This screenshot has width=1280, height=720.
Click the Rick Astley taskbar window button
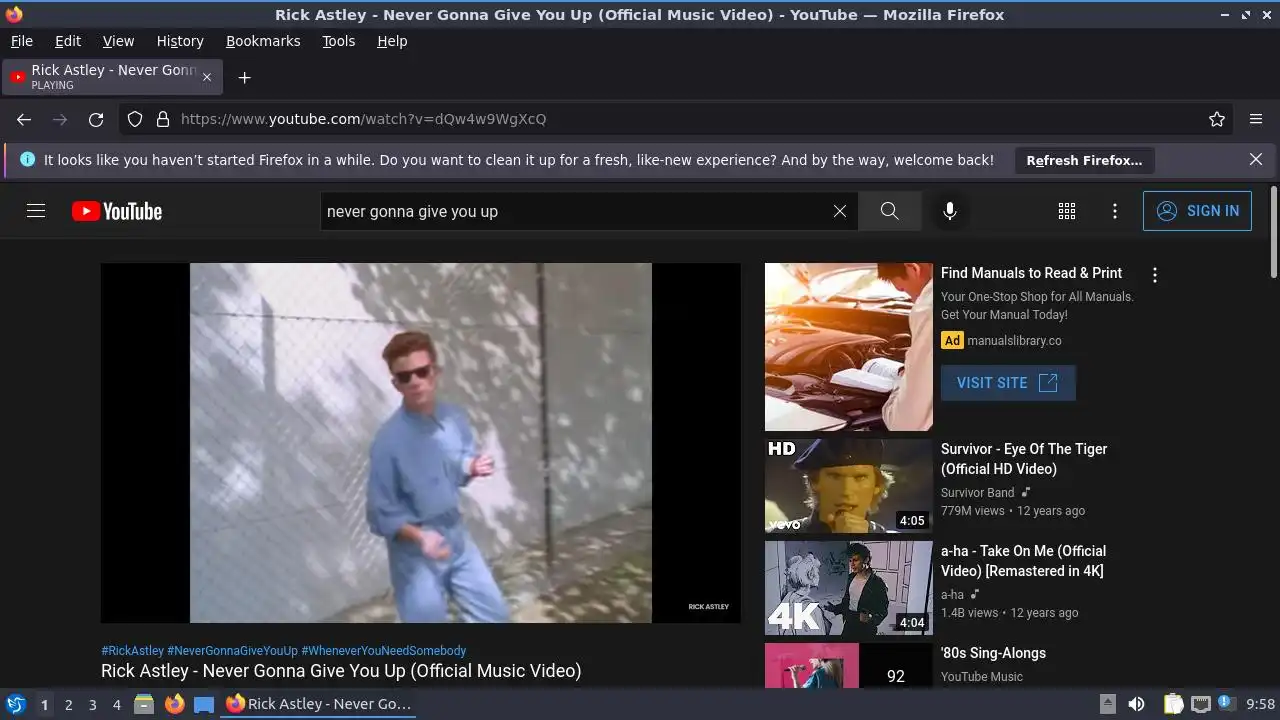coord(320,704)
